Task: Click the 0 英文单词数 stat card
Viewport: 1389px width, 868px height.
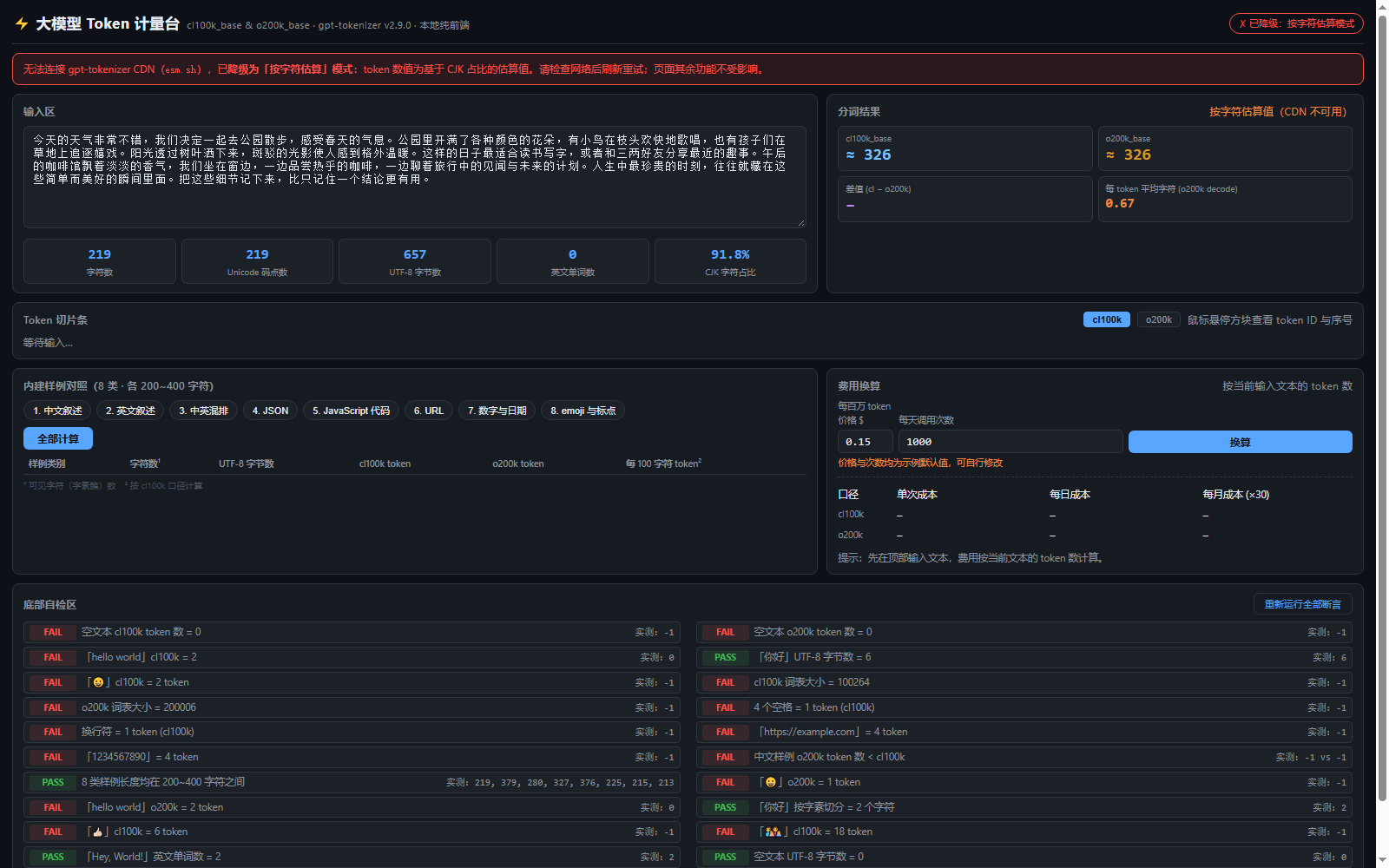Action: coord(573,261)
